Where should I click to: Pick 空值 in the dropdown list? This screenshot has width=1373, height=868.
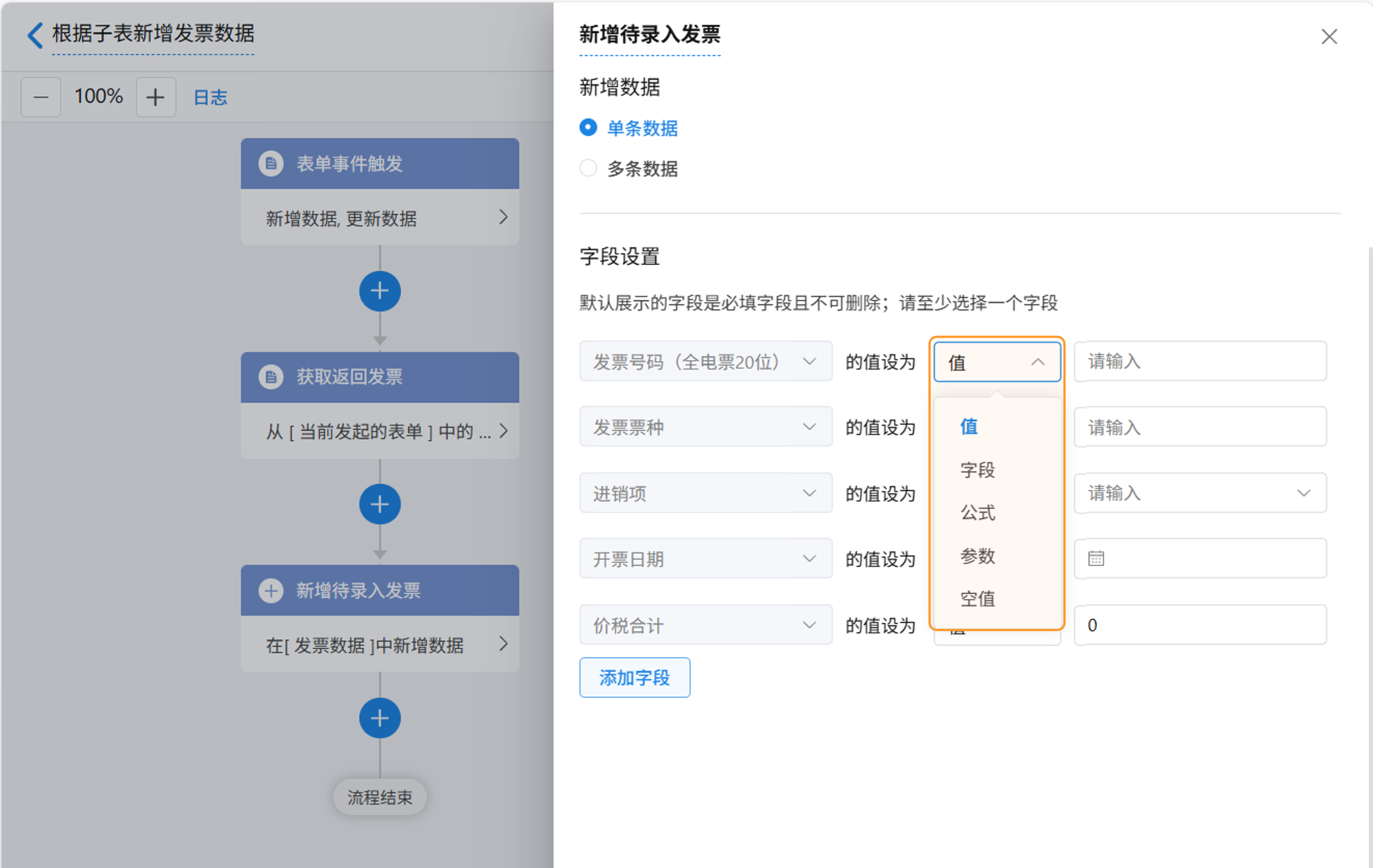[x=977, y=599]
